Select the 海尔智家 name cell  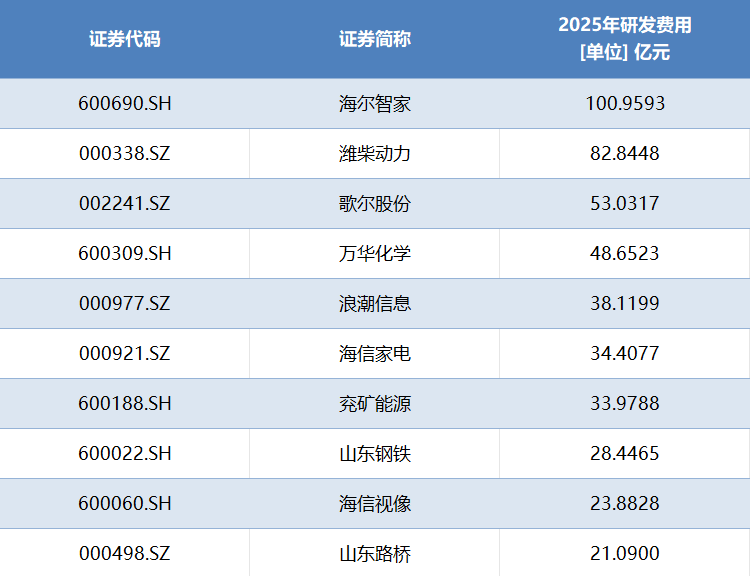(x=374, y=103)
